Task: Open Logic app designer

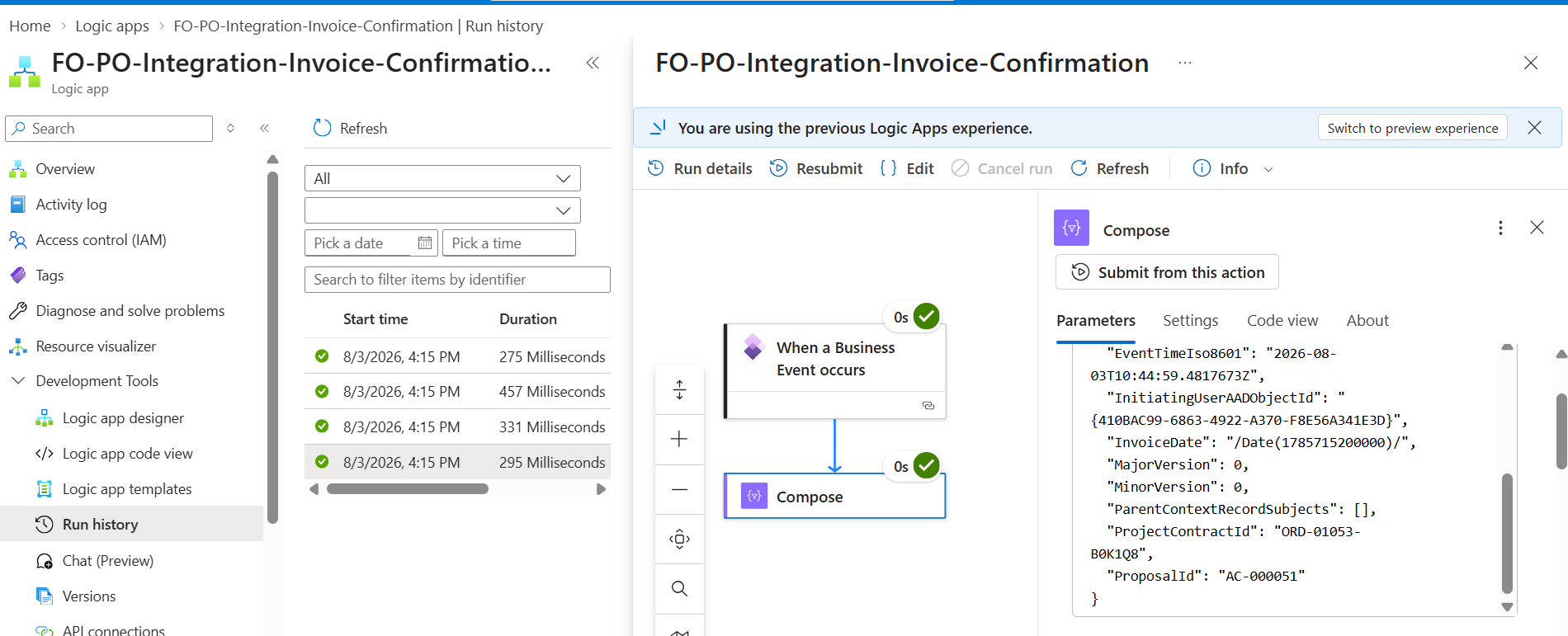Action: [123, 418]
